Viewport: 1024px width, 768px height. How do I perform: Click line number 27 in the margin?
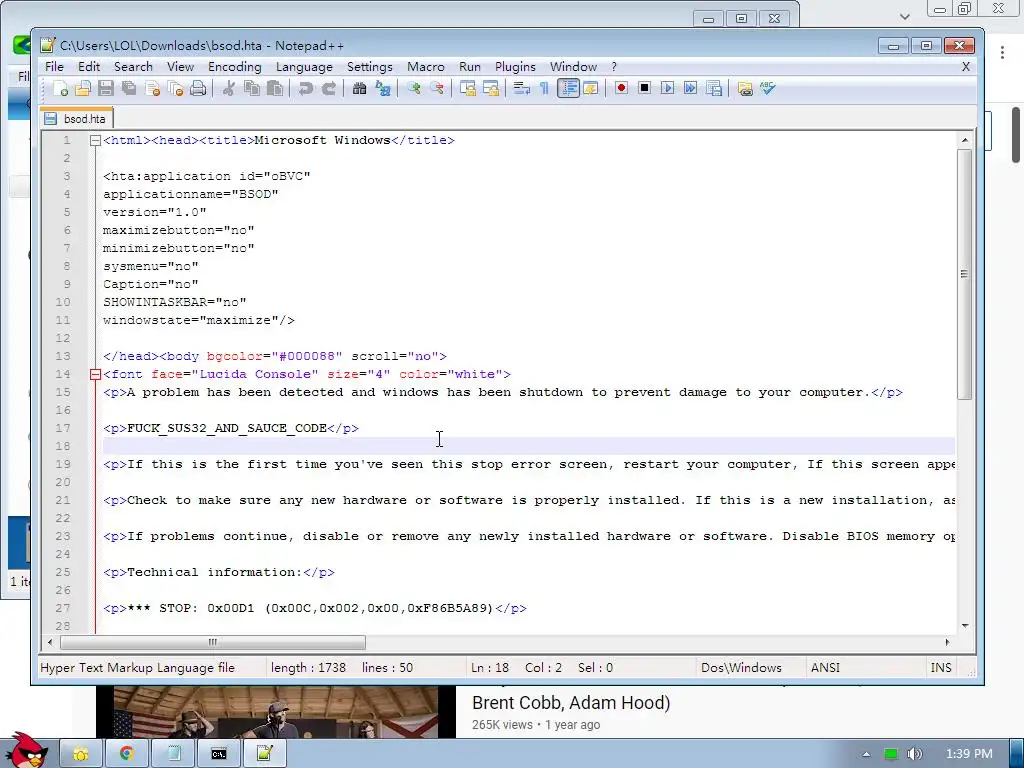point(63,608)
